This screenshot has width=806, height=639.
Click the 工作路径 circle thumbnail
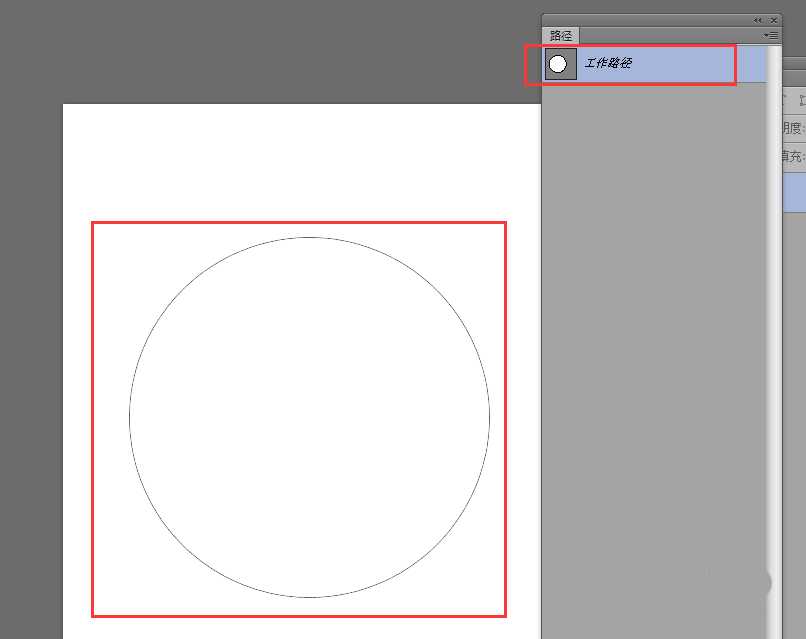click(559, 64)
